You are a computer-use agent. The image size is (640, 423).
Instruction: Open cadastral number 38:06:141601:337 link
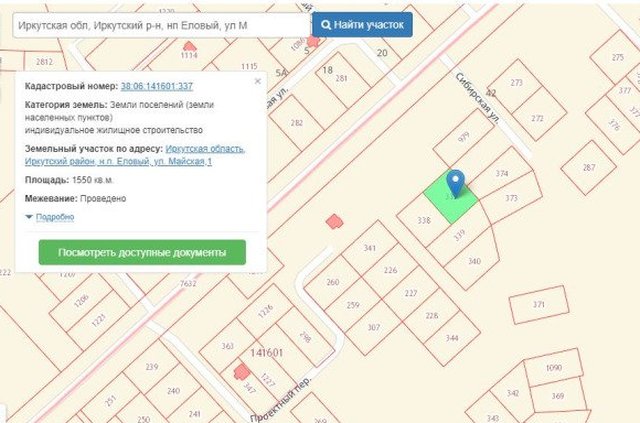coord(157,86)
